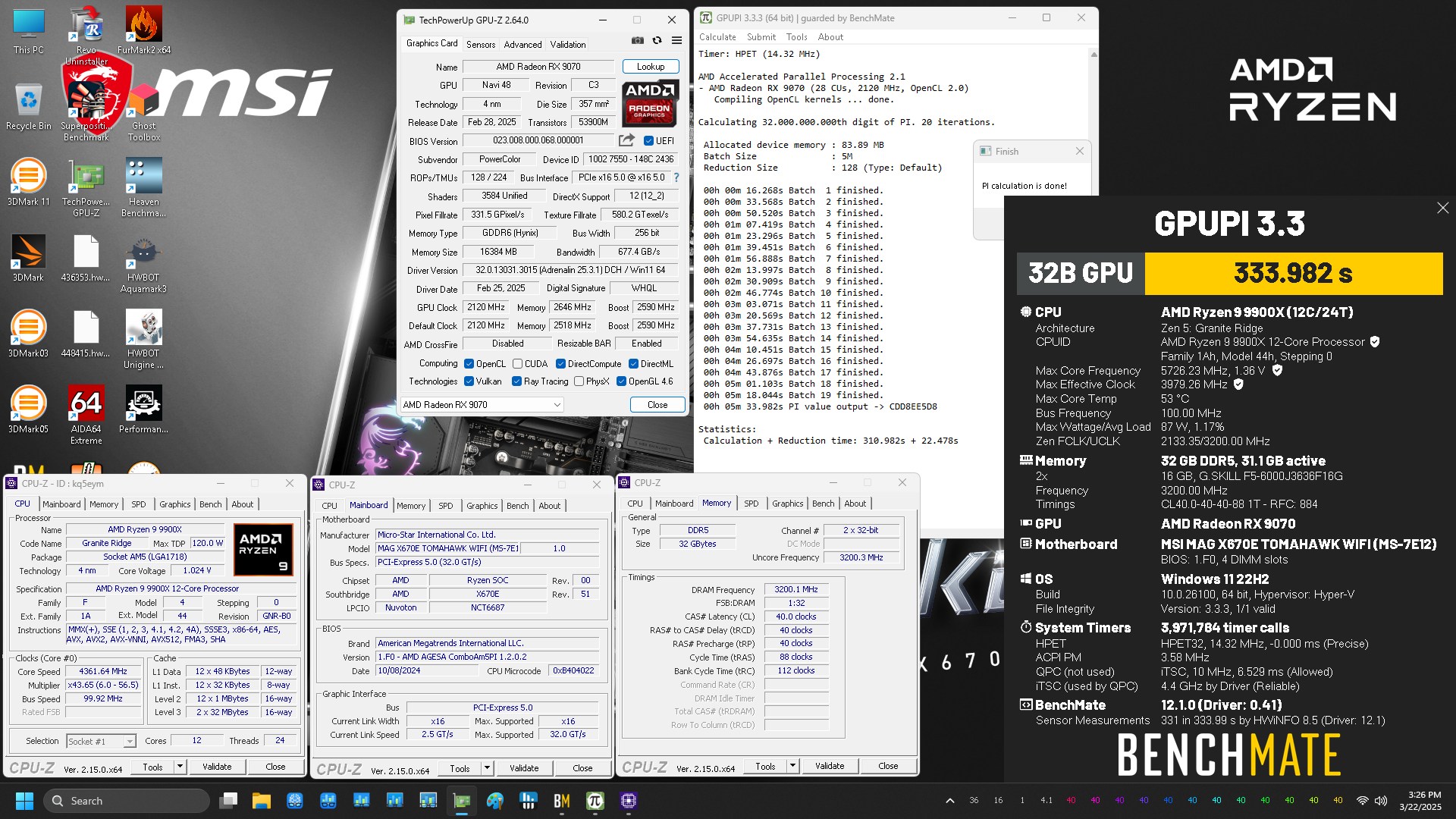
Task: Toggle the DirectML checkbox
Action: [633, 364]
